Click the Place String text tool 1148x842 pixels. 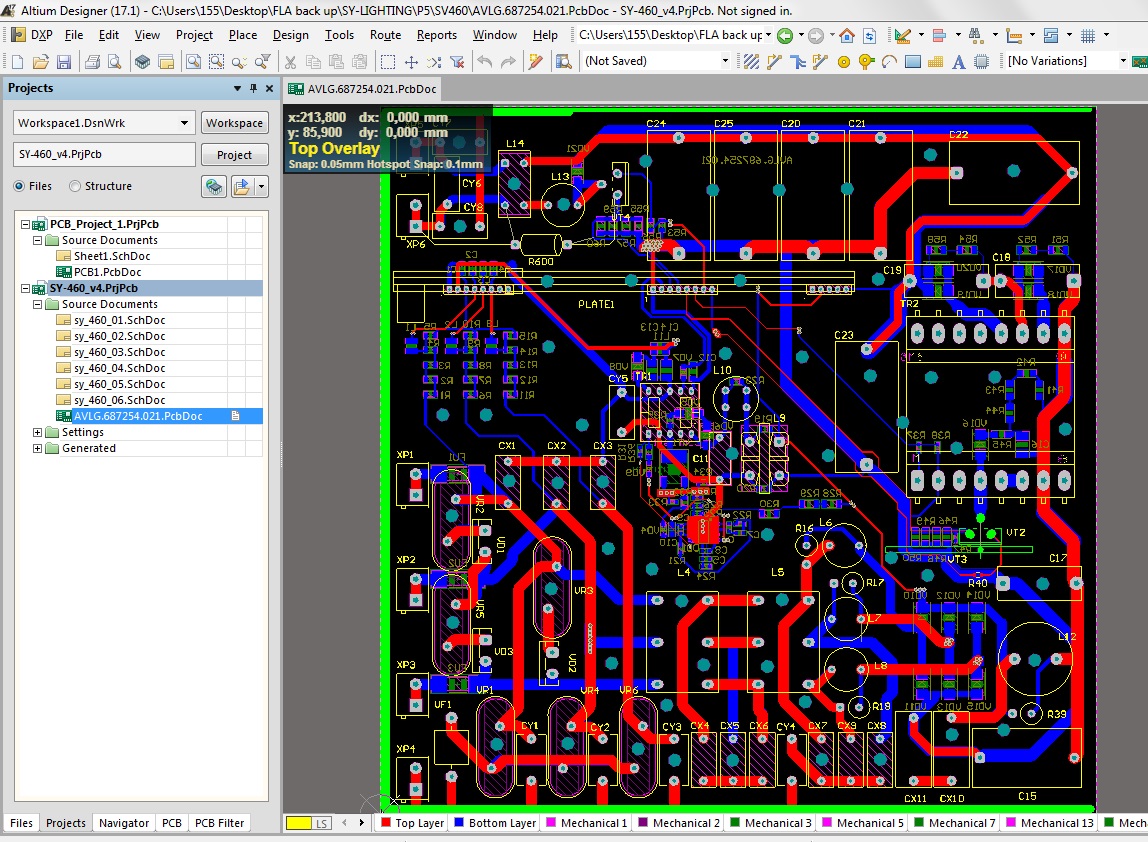[958, 62]
